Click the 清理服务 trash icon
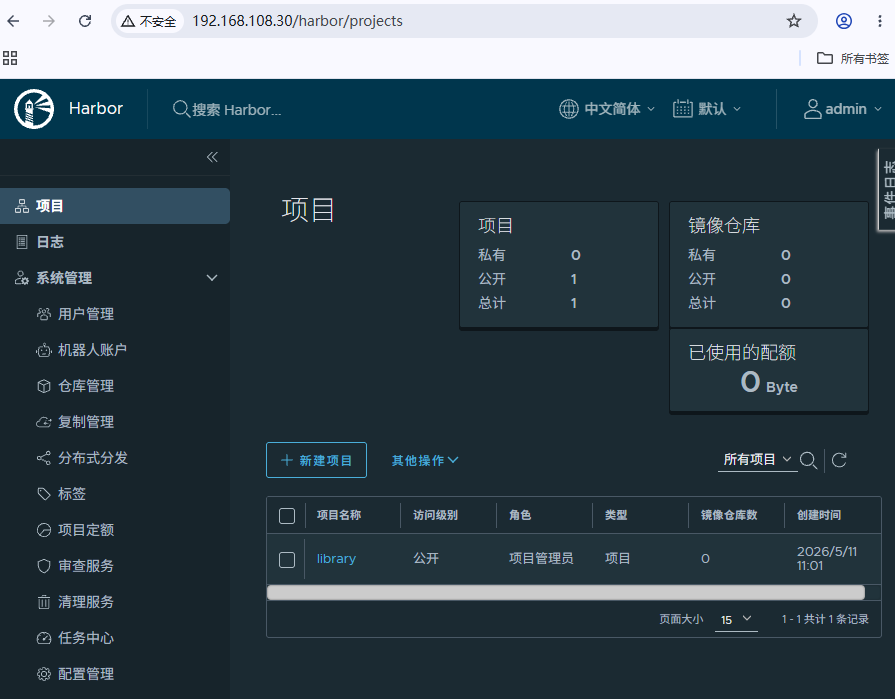 pyautogui.click(x=44, y=602)
